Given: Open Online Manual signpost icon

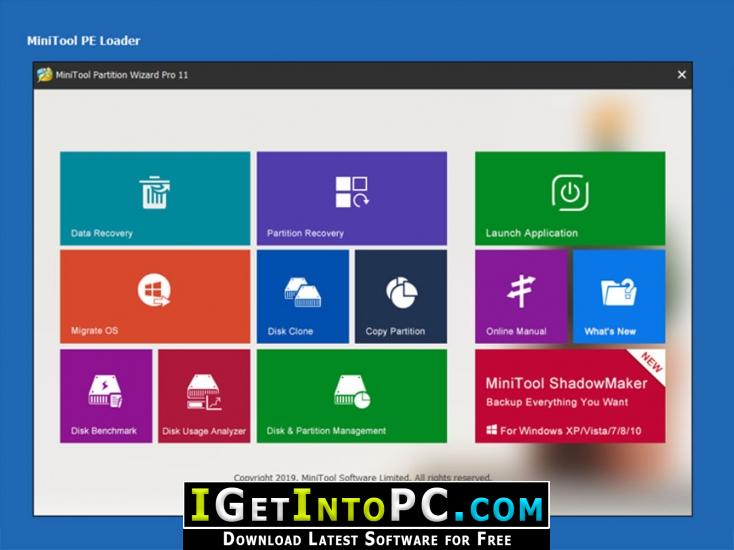Looking at the screenshot, I should pyautogui.click(x=520, y=292).
